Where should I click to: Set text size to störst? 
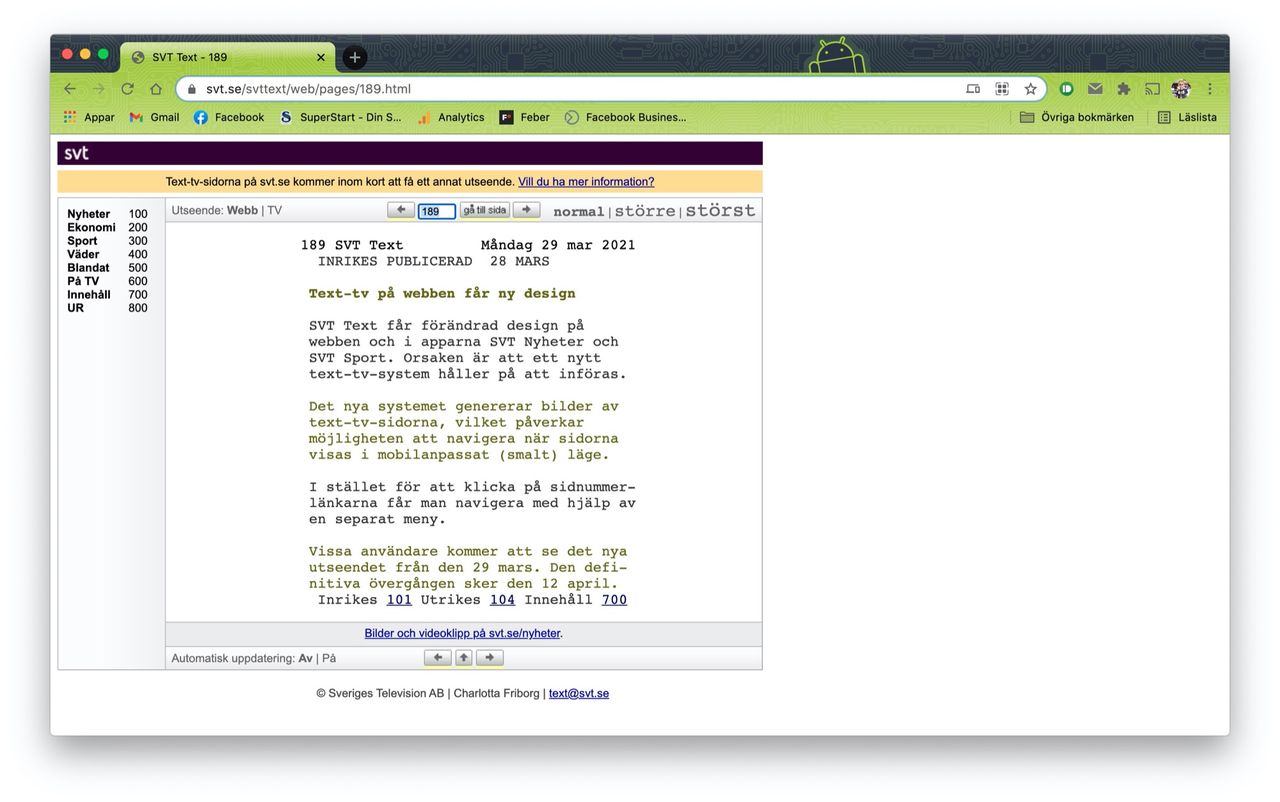720,210
